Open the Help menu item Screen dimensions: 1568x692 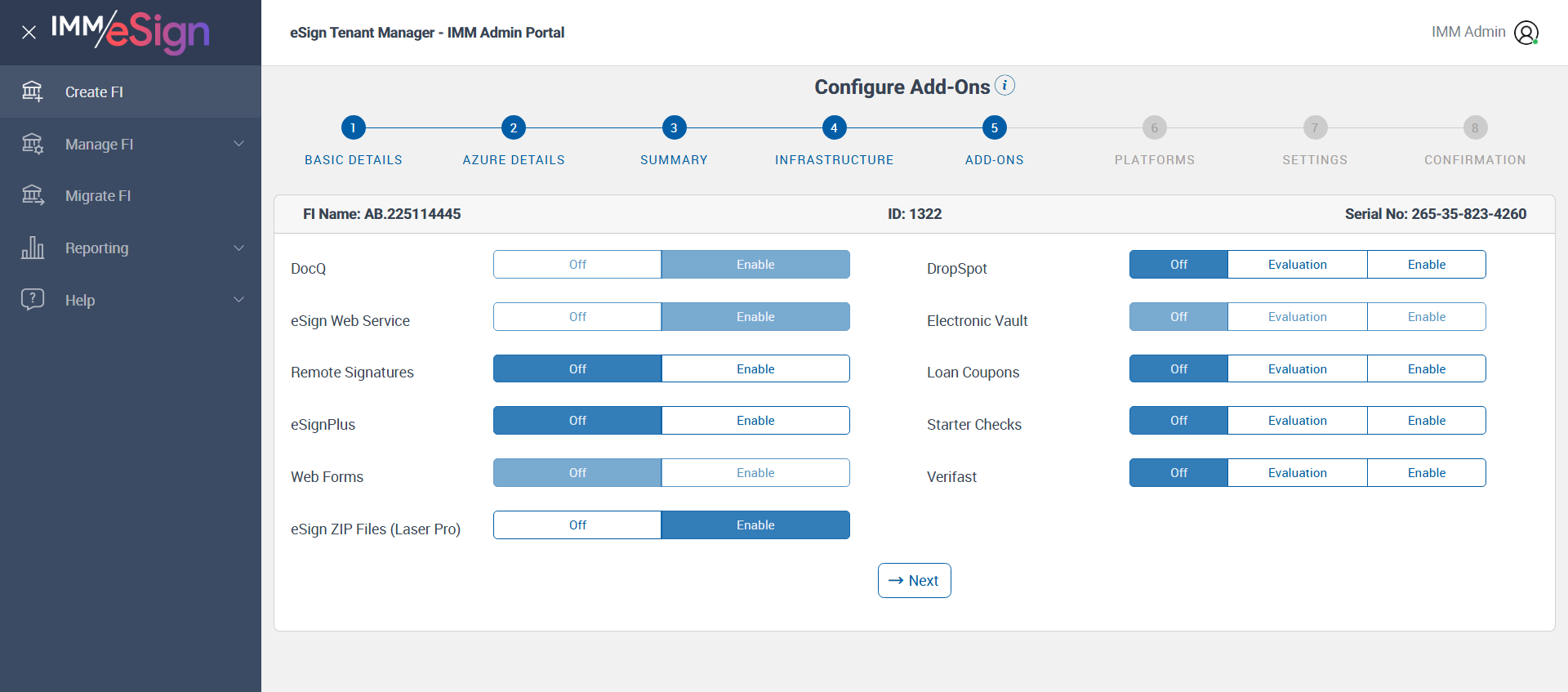coord(131,300)
